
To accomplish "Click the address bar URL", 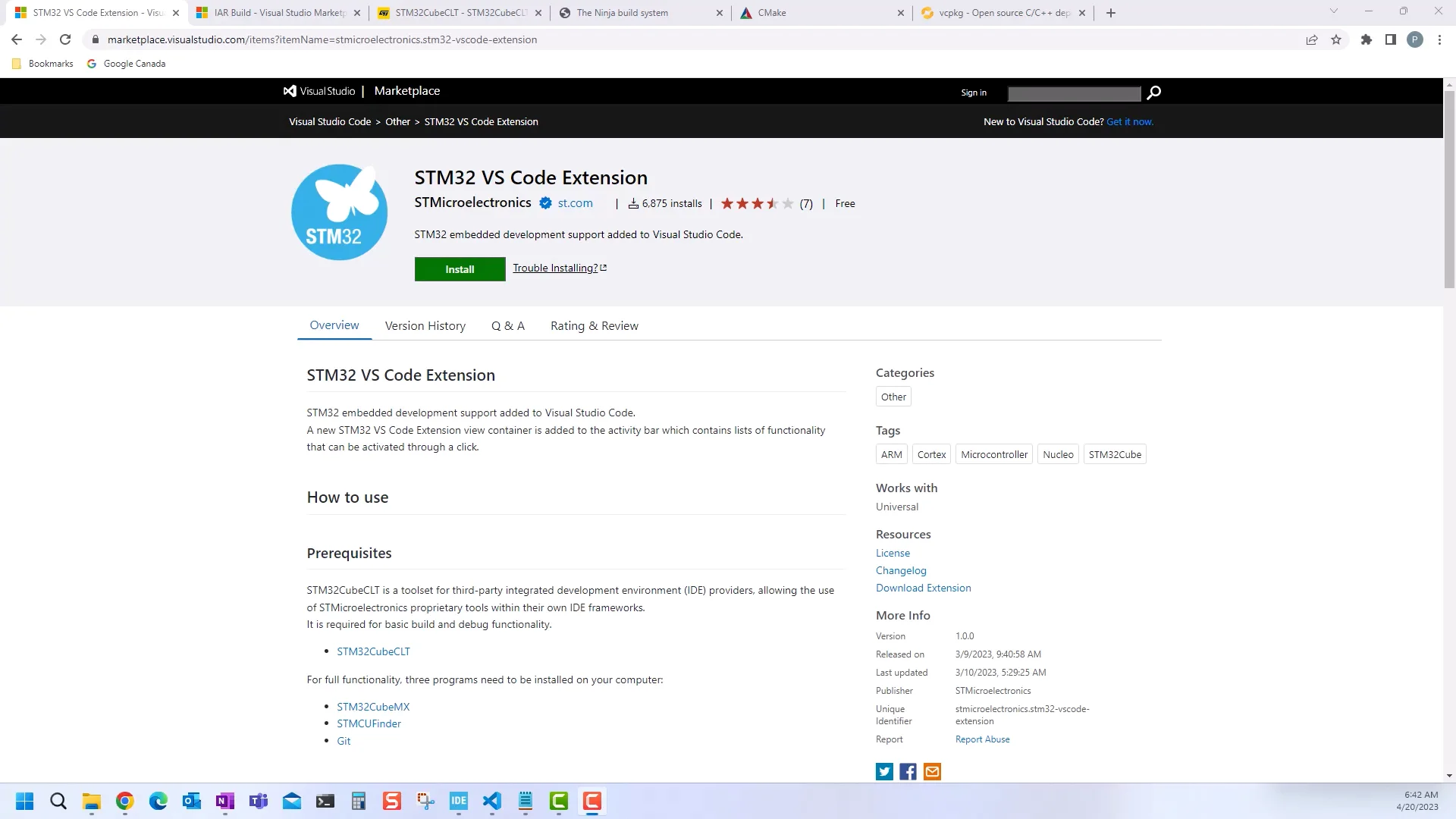I will tap(322, 39).
